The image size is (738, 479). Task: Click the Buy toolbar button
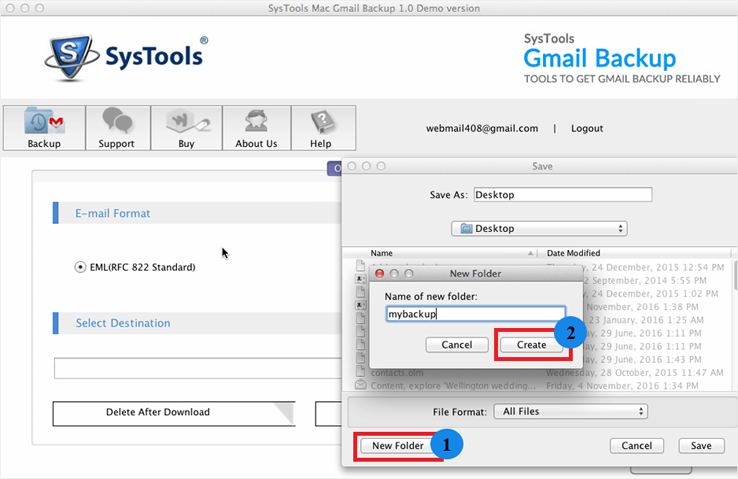[x=186, y=128]
